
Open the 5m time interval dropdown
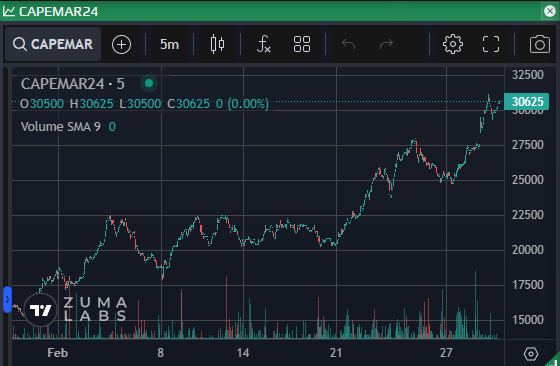click(169, 45)
